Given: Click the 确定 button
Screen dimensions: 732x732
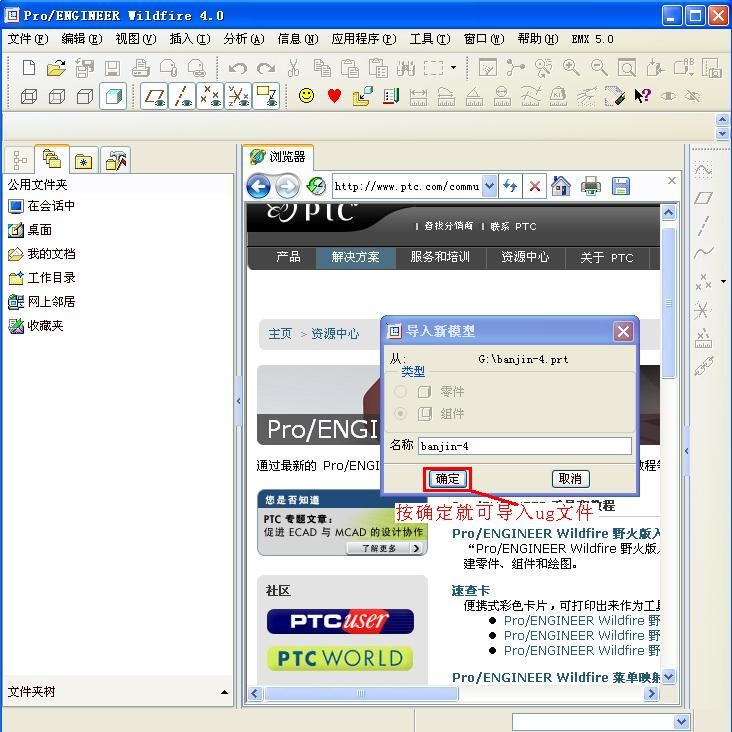Looking at the screenshot, I should pos(447,479).
